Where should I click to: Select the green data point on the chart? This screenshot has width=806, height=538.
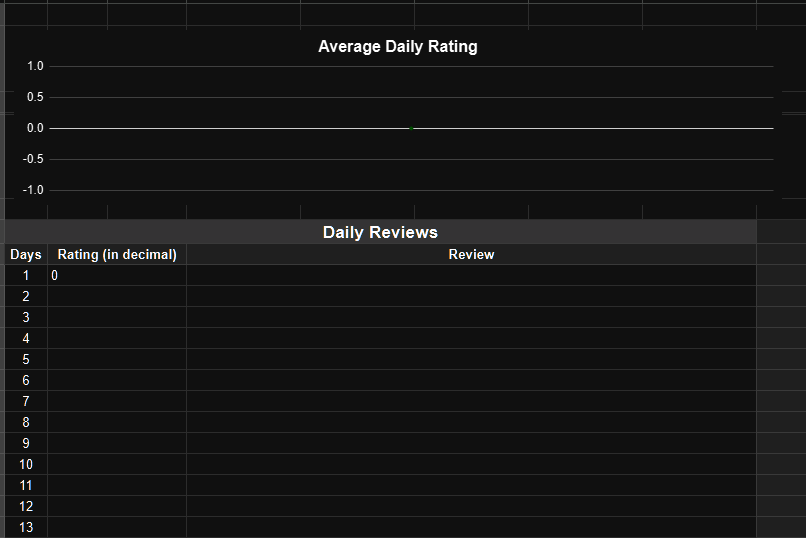click(411, 128)
